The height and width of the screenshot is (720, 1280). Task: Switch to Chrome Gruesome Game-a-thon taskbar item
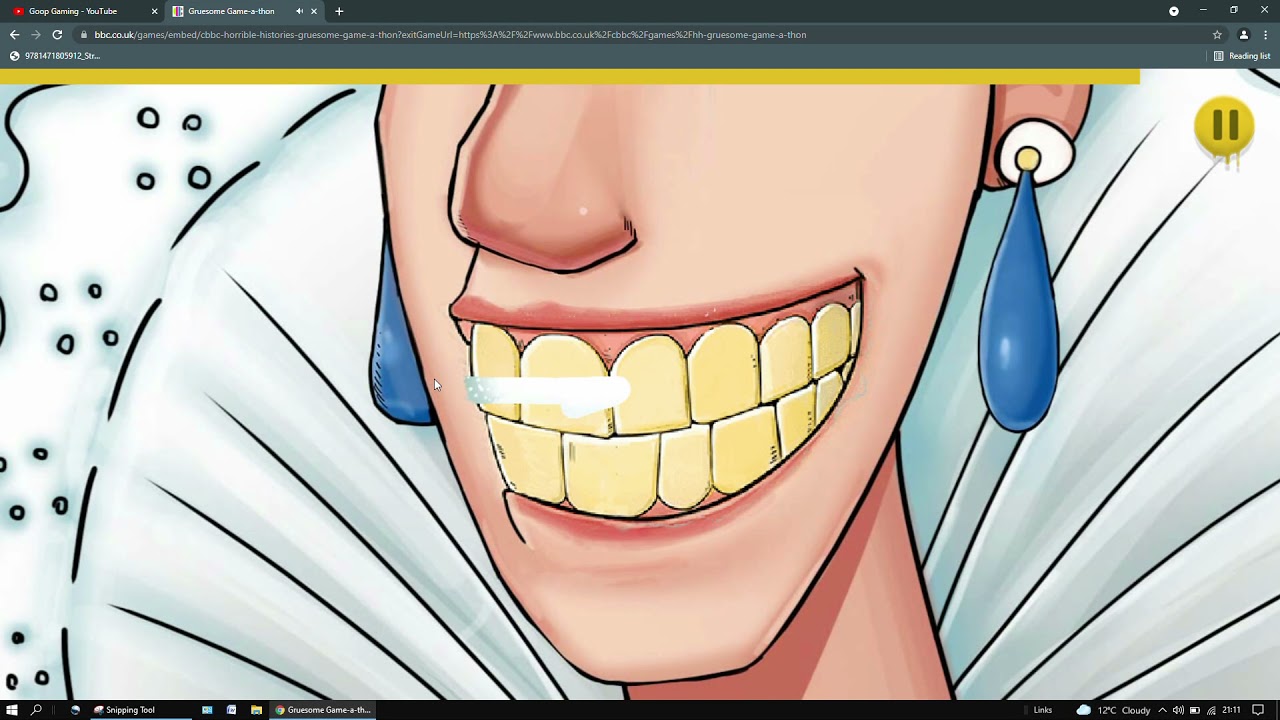[x=322, y=710]
